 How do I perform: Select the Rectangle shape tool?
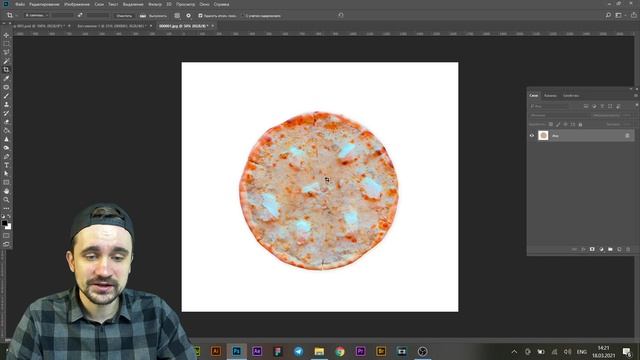pos(6,182)
